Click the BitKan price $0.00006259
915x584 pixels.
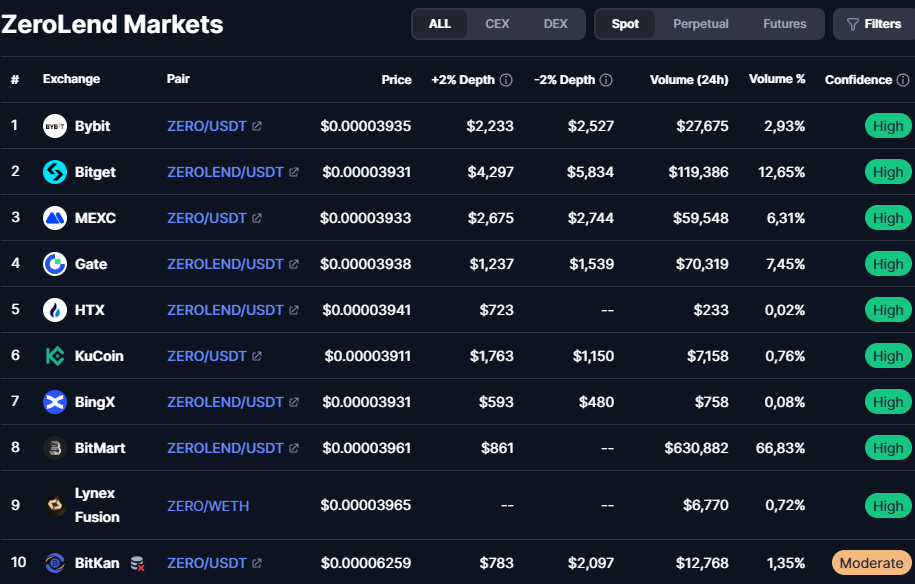point(366,563)
